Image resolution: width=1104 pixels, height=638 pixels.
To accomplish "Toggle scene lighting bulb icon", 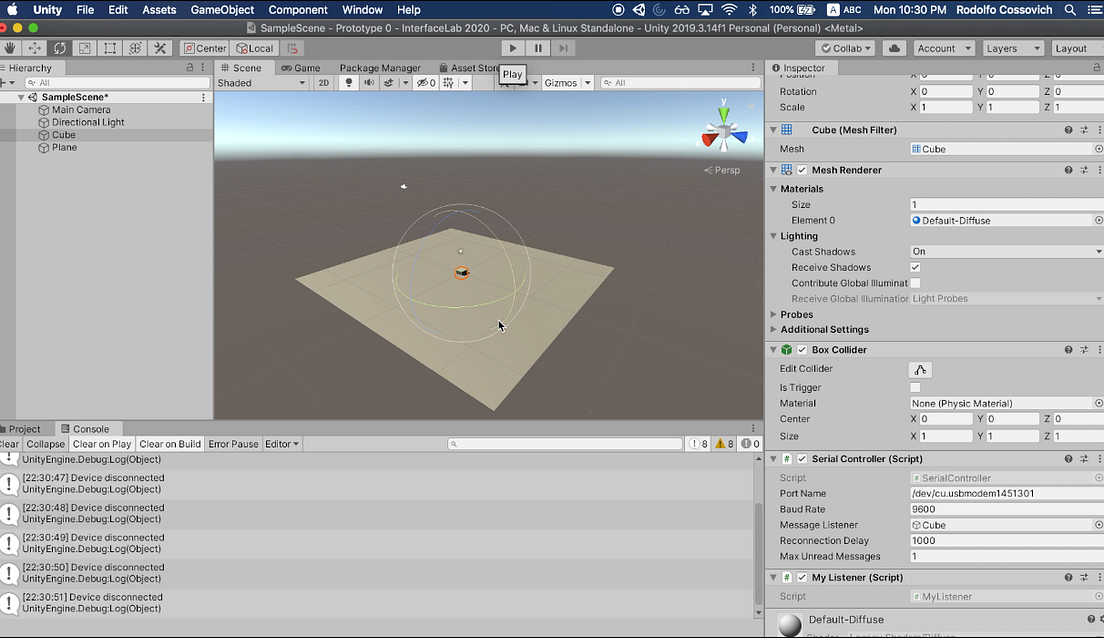I will tap(349, 82).
